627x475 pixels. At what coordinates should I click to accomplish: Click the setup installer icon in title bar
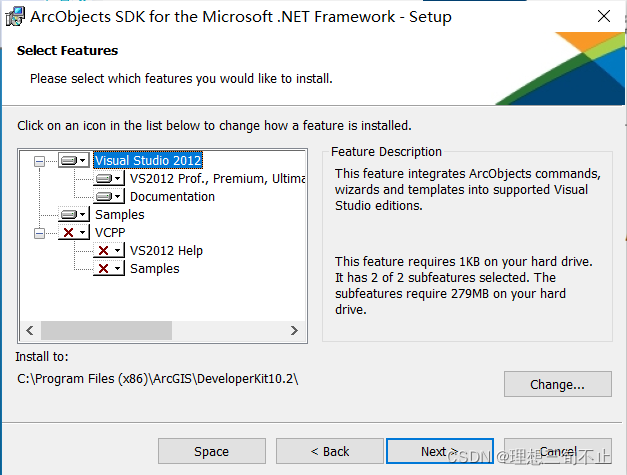click(15, 17)
